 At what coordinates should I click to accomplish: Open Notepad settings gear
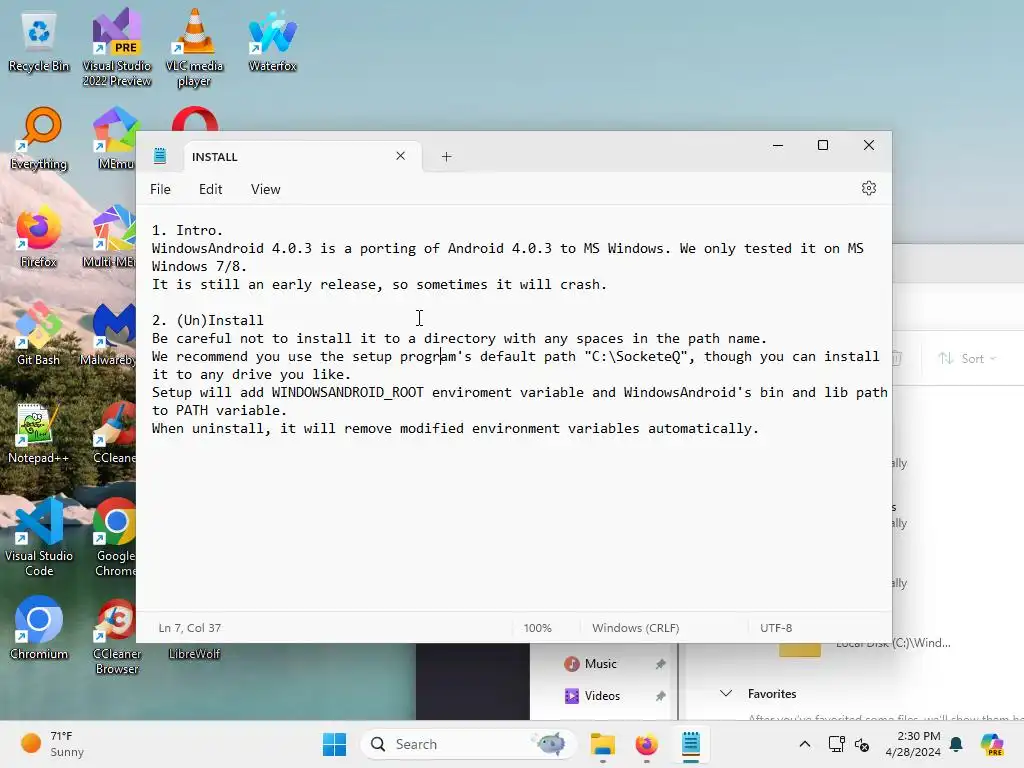(x=869, y=188)
